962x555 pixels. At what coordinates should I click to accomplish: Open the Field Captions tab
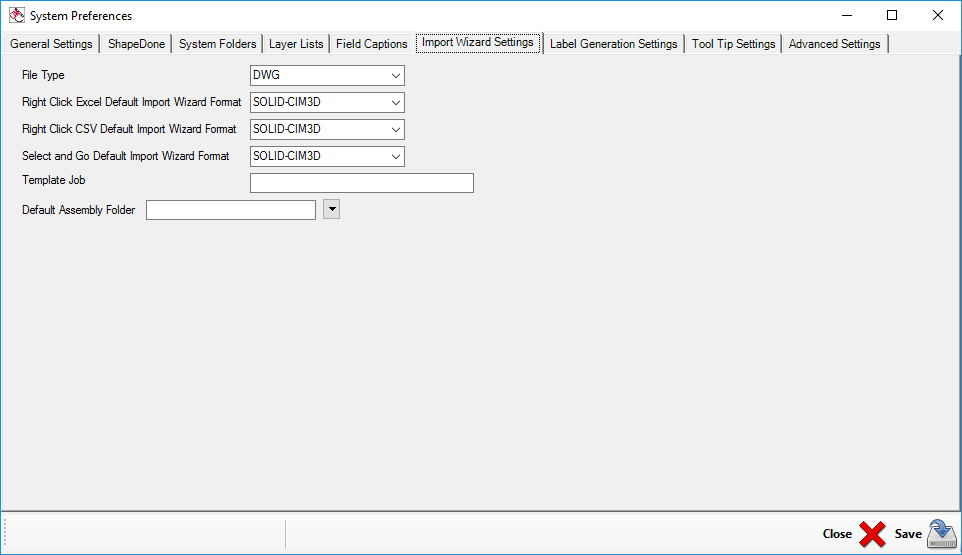tap(372, 44)
